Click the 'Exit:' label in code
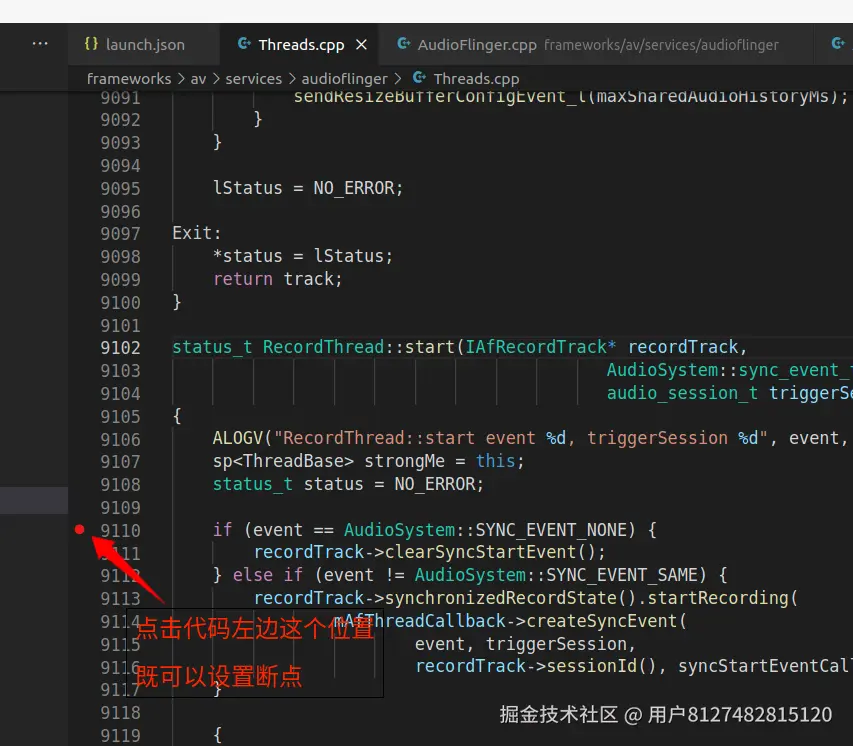 (196, 233)
